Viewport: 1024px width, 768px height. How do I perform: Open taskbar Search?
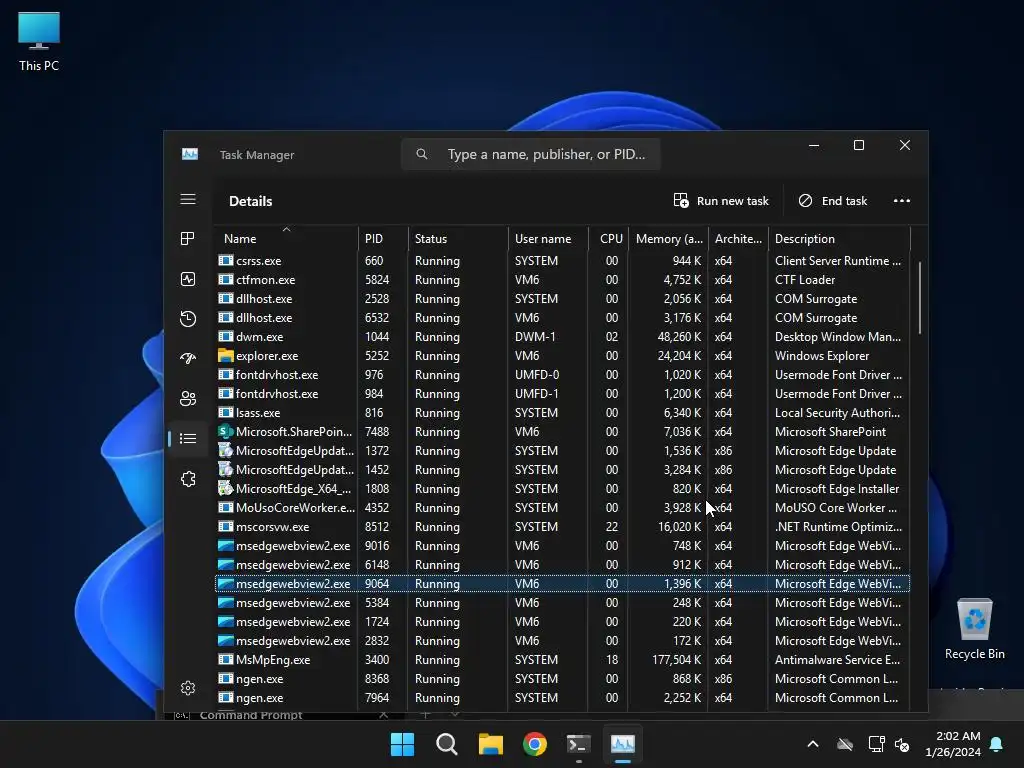pos(447,744)
